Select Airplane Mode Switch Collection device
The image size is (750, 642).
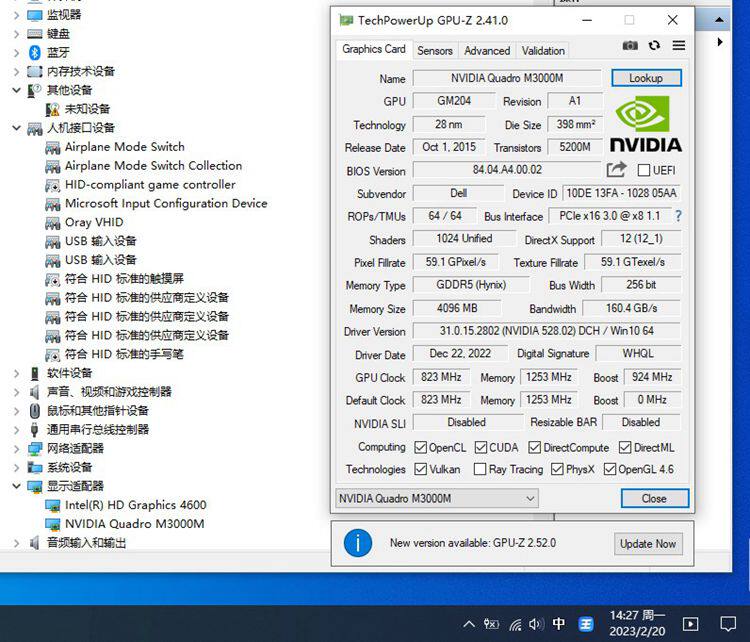pos(154,166)
